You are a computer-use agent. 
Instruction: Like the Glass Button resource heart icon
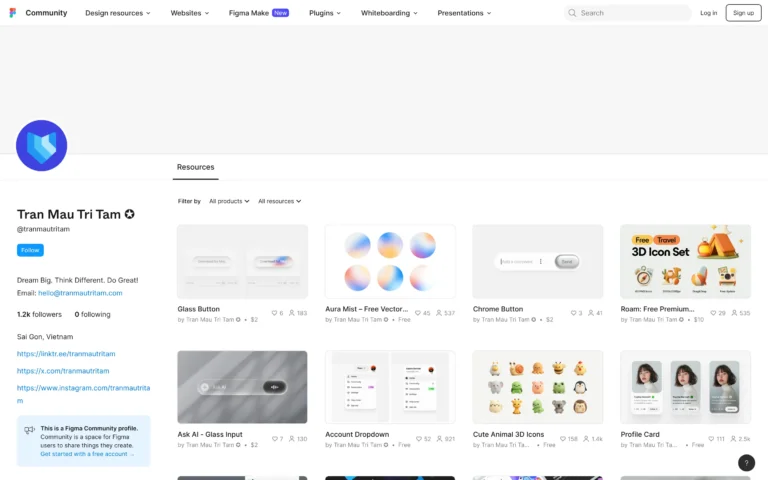tap(274, 313)
